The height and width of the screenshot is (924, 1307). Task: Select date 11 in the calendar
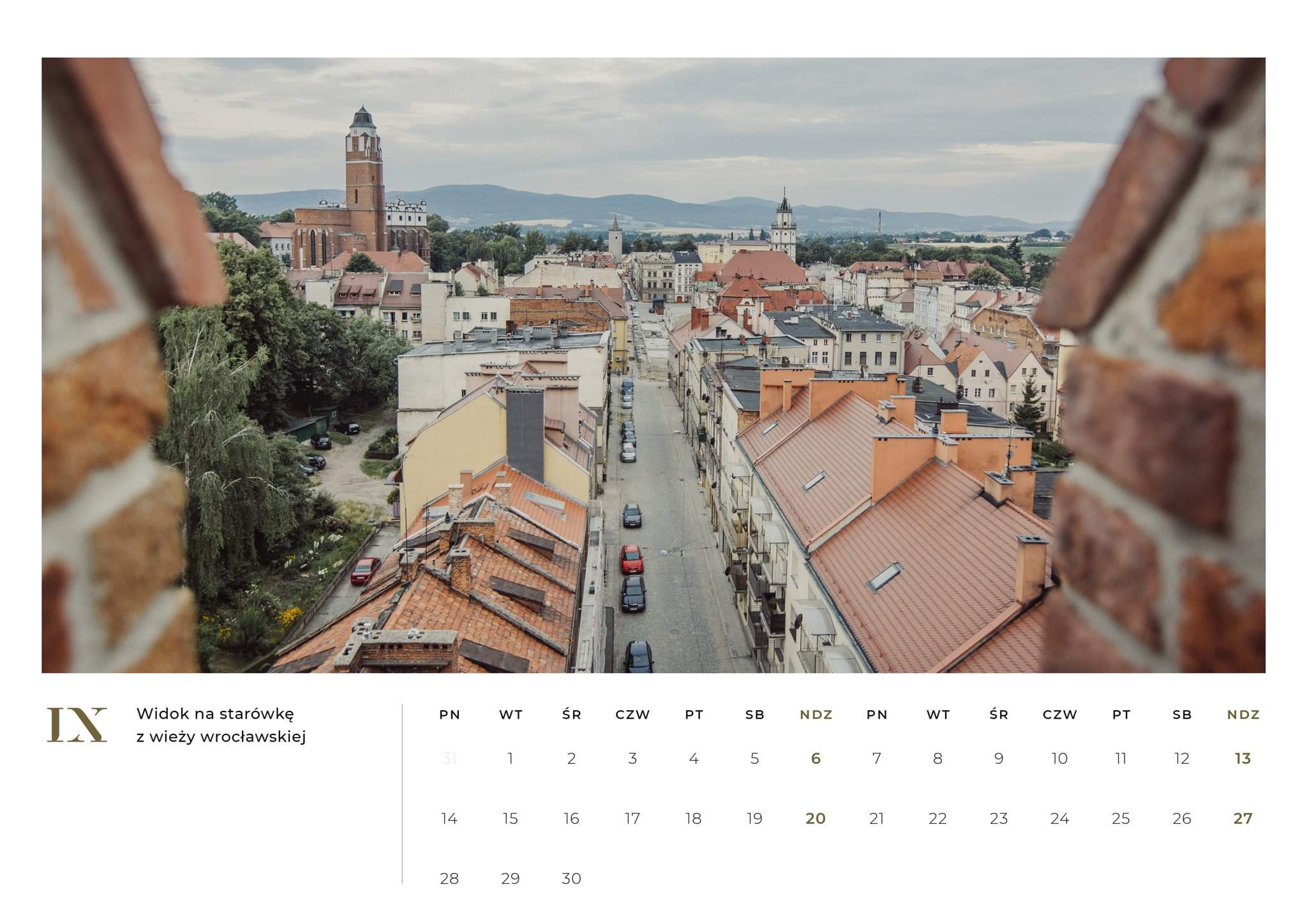click(1121, 759)
